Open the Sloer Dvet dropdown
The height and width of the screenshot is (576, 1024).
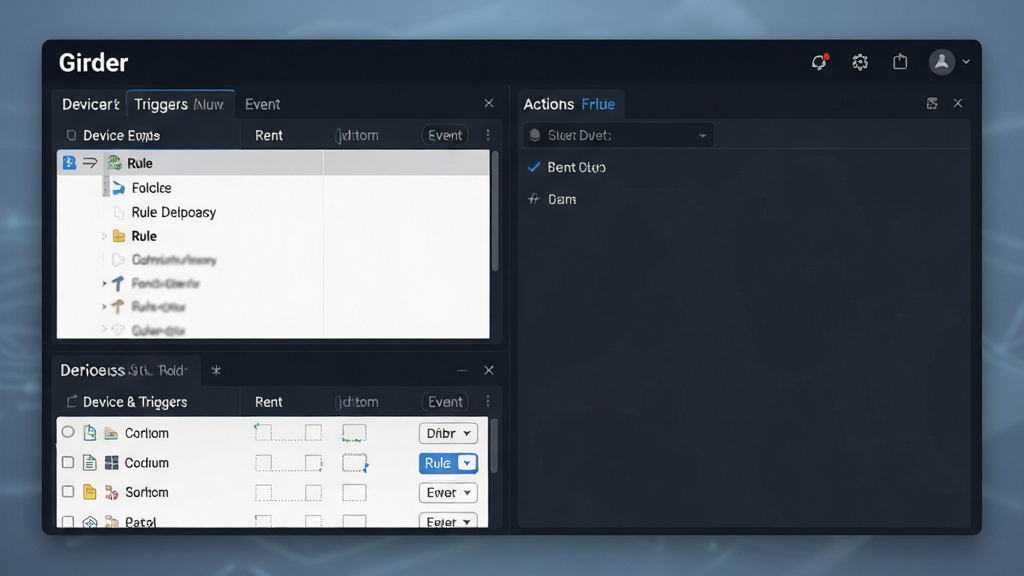tap(618, 135)
